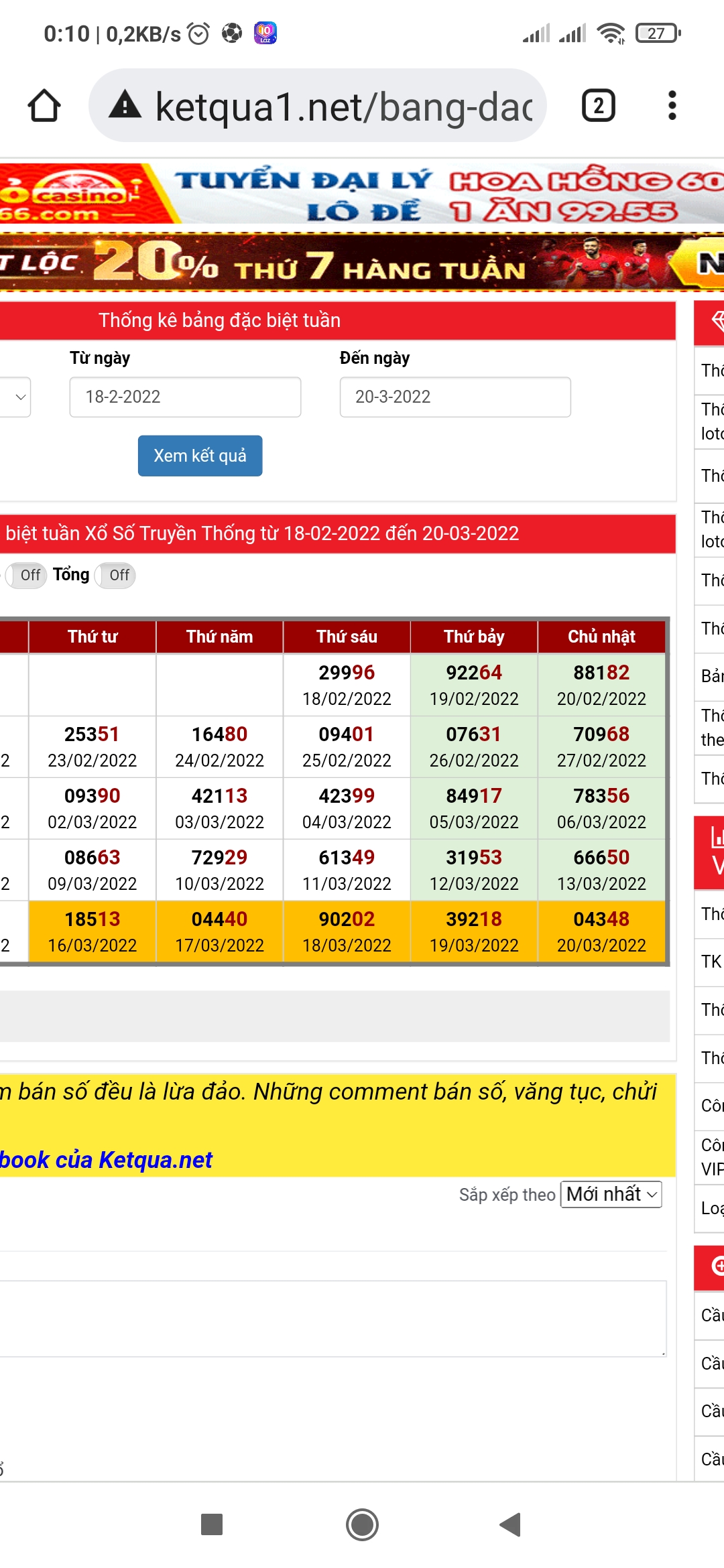Tap the Đến ngày date field
The image size is (724, 1568).
point(455,397)
